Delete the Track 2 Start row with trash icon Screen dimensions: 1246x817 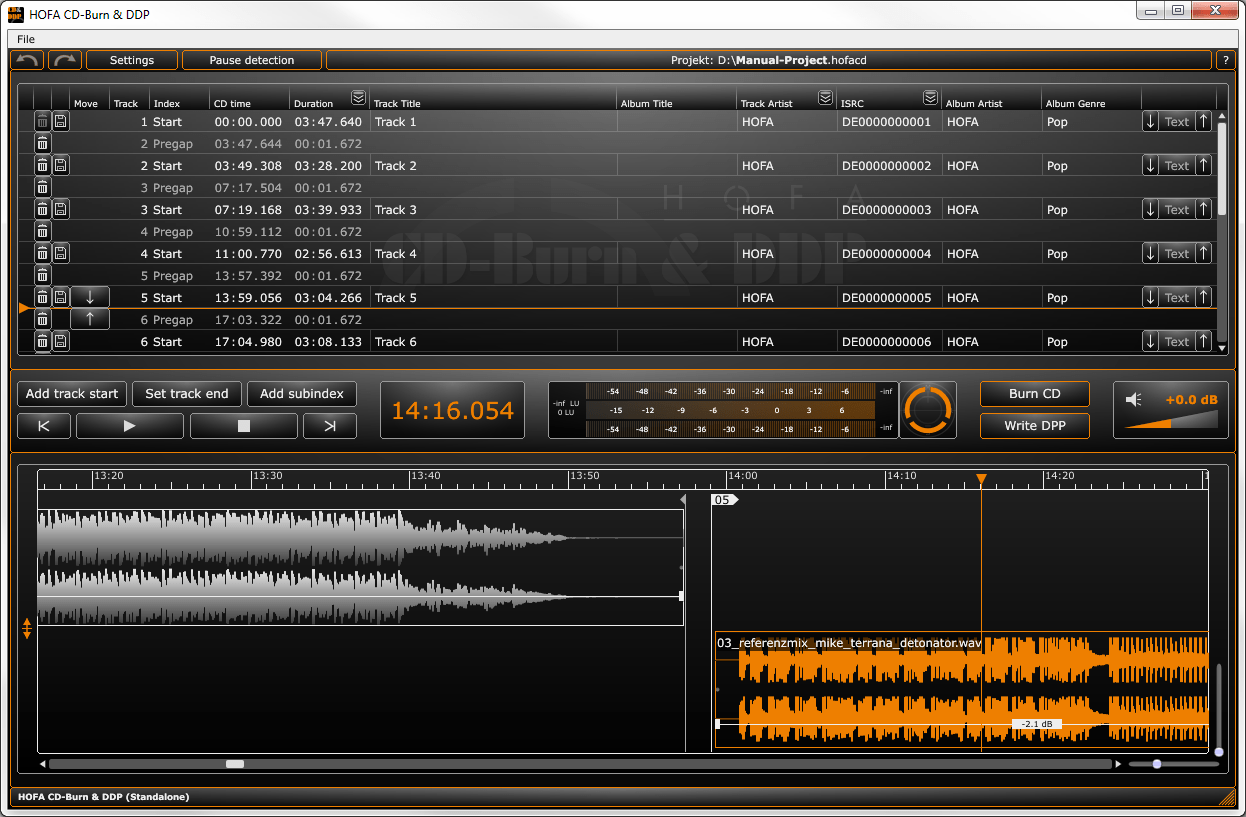tap(43, 166)
